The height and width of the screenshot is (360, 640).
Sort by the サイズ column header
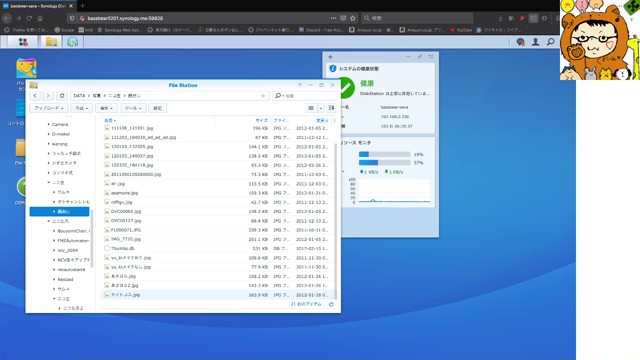click(261, 120)
